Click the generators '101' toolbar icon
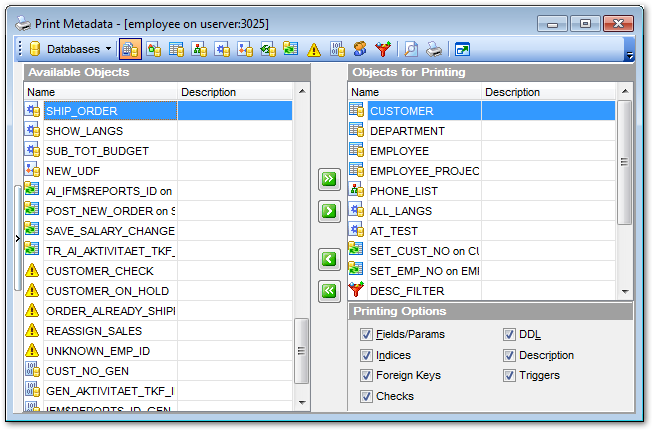This screenshot has height=431, width=653. [x=336, y=48]
